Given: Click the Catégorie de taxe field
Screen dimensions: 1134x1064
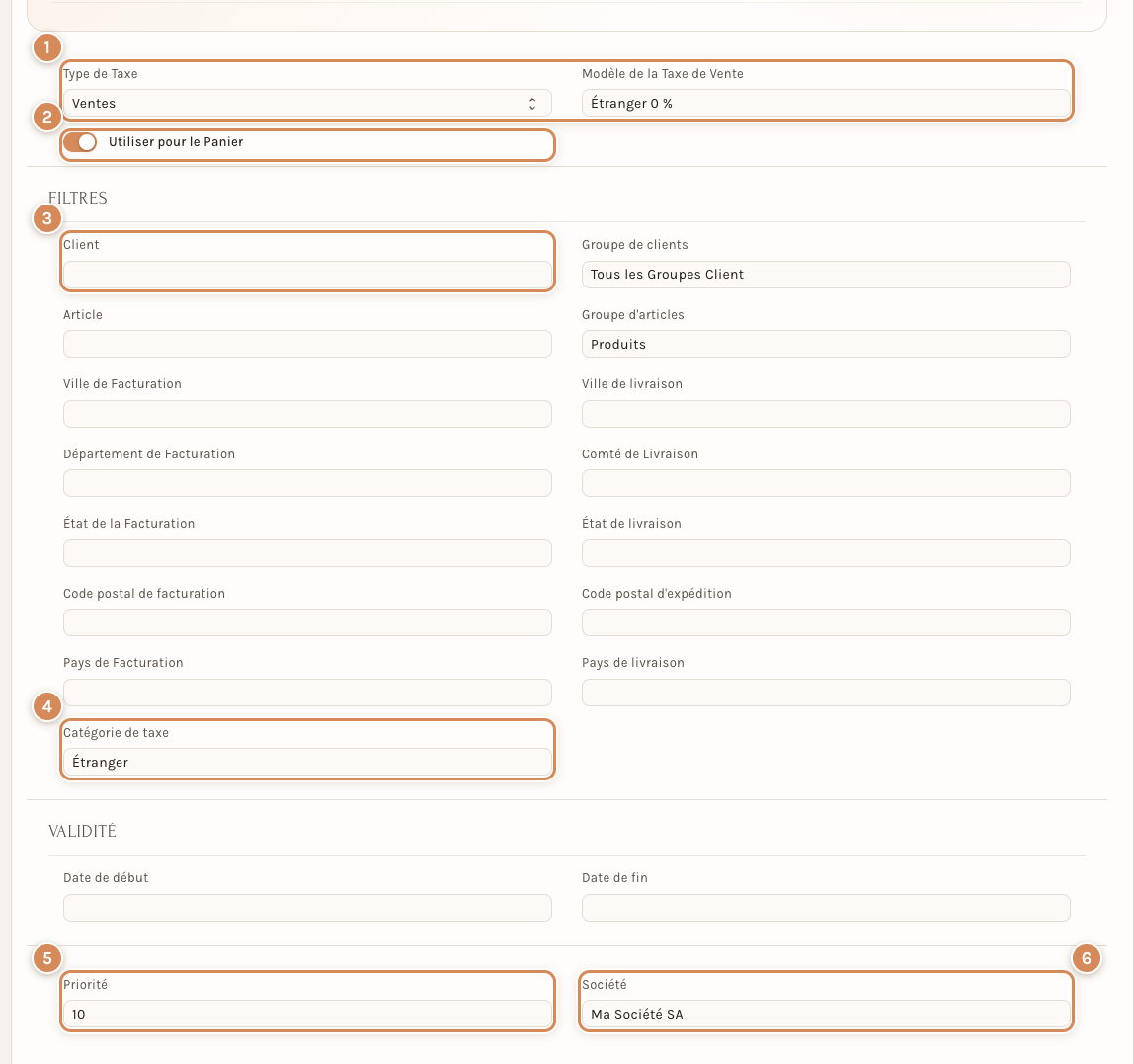Looking at the screenshot, I should click(x=307, y=763).
